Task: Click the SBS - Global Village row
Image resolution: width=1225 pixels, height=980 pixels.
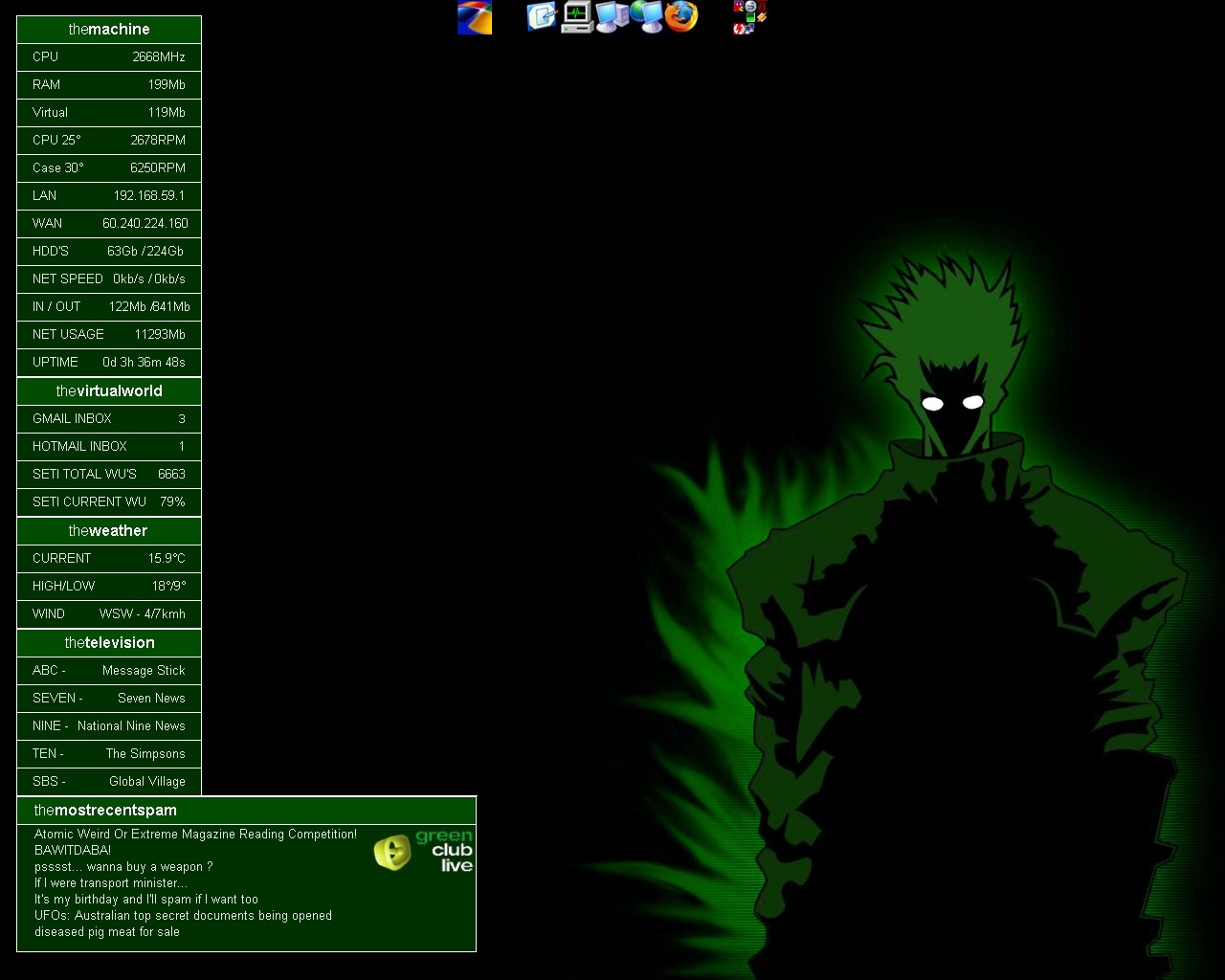Action: (x=109, y=782)
